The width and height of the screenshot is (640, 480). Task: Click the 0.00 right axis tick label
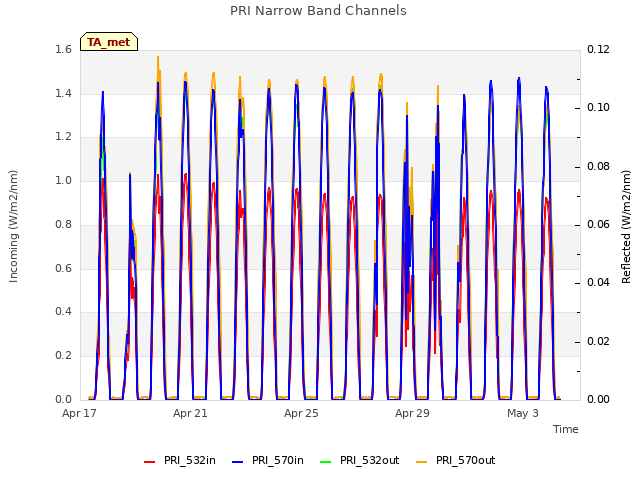coord(598,399)
